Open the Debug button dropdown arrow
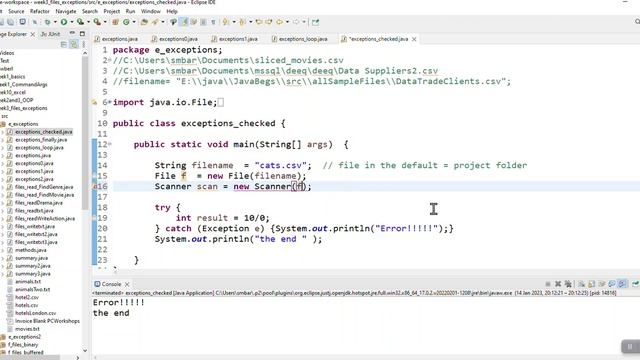This screenshot has width=640, height=360. tap(55, 22)
